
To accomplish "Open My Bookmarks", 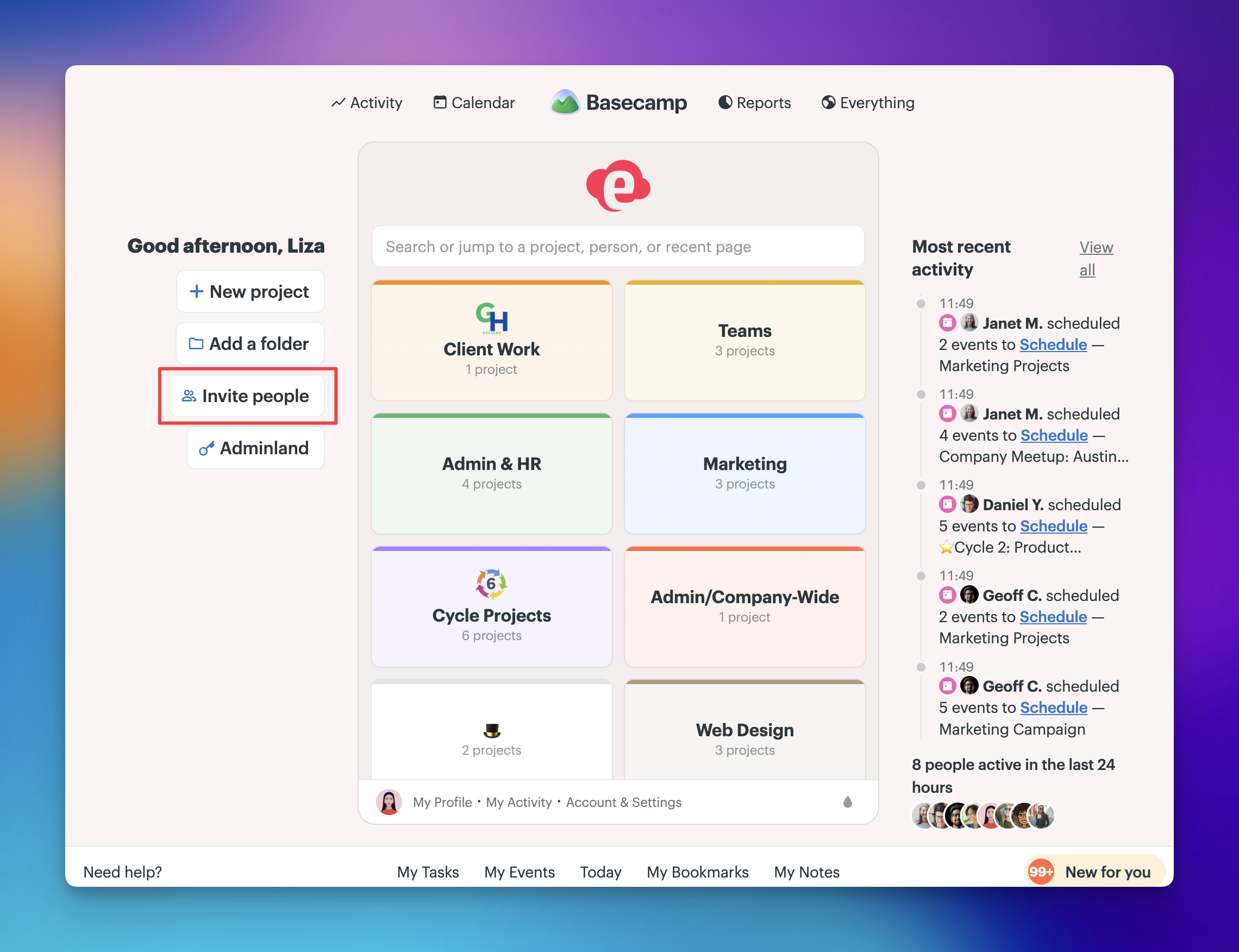I will [x=698, y=872].
